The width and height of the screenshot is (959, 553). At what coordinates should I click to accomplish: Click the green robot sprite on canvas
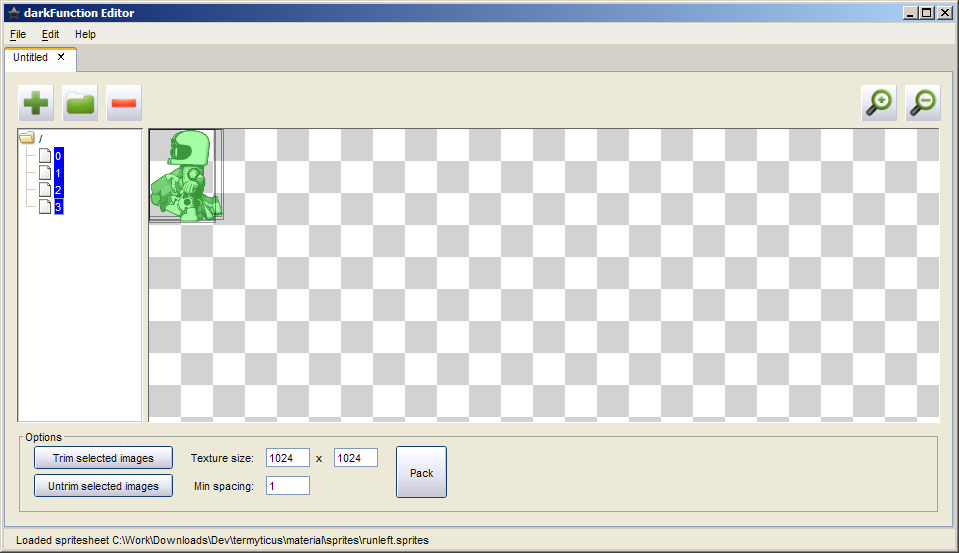tap(186, 176)
